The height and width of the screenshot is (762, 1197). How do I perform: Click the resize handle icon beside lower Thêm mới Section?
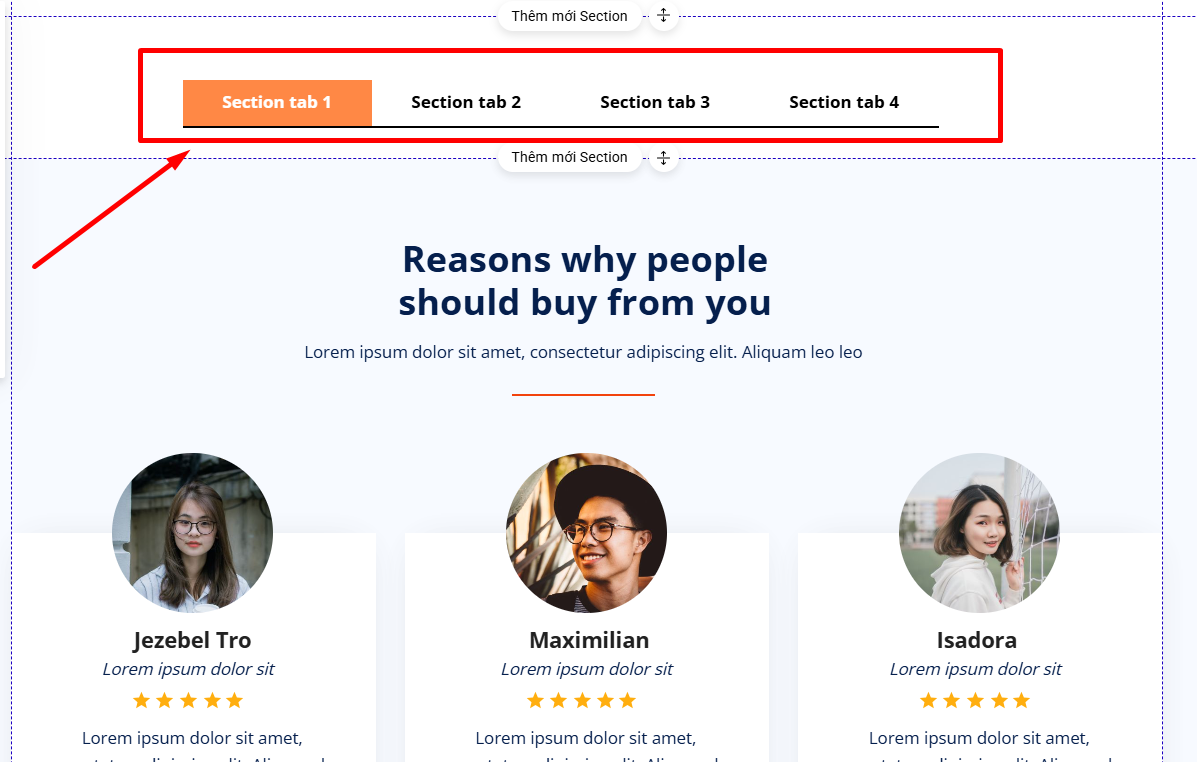click(x=663, y=158)
